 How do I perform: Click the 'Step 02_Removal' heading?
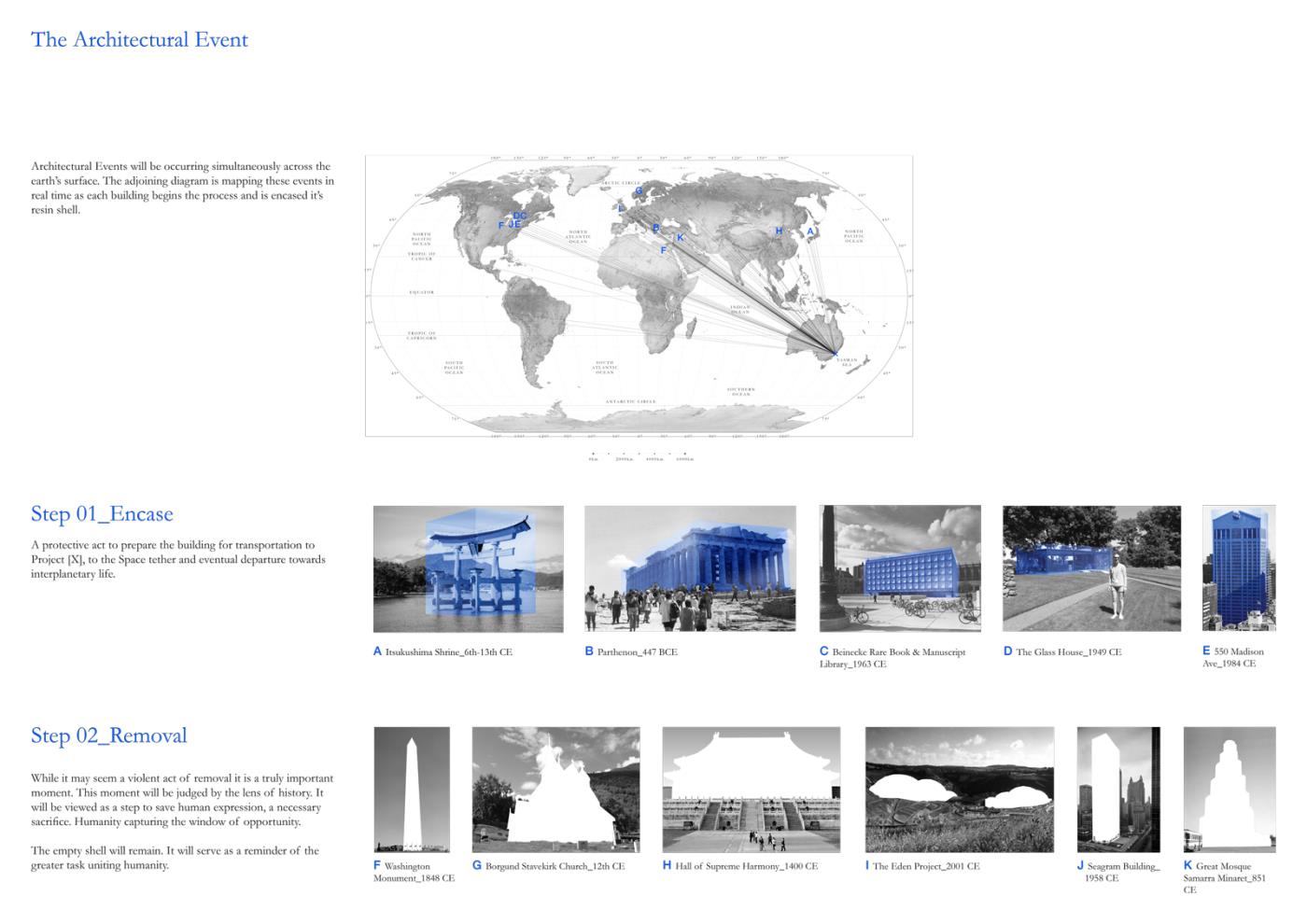[x=109, y=735]
